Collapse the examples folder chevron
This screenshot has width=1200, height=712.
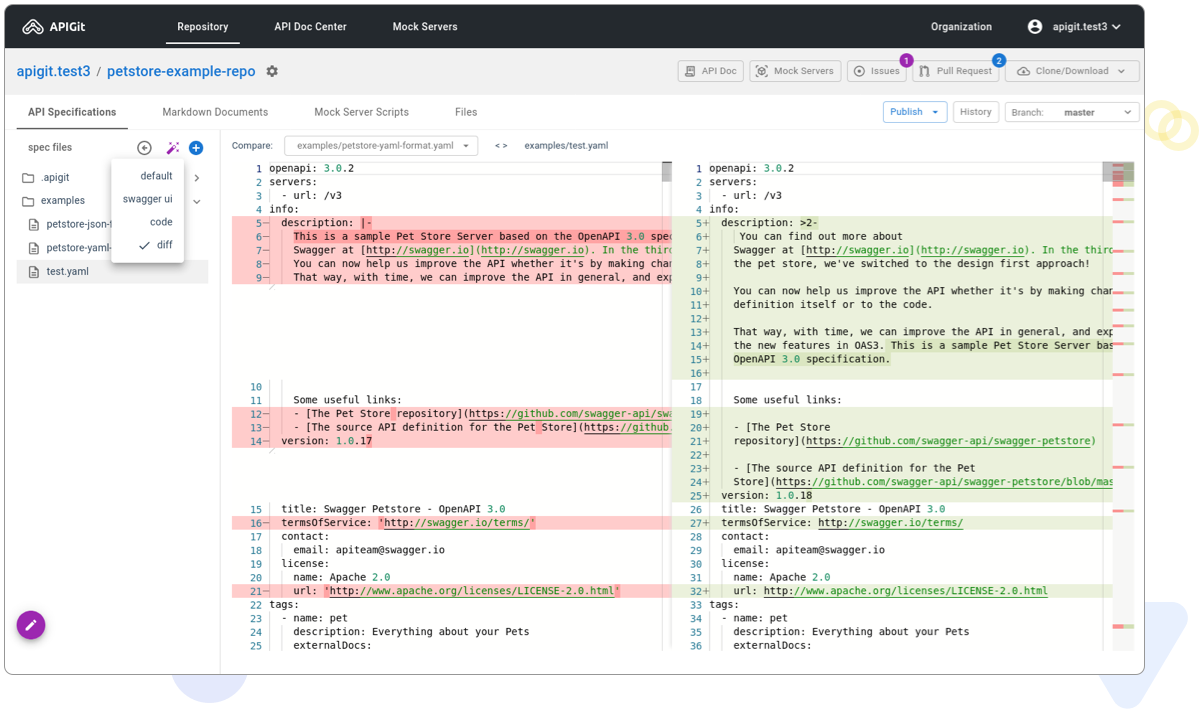click(x=197, y=201)
